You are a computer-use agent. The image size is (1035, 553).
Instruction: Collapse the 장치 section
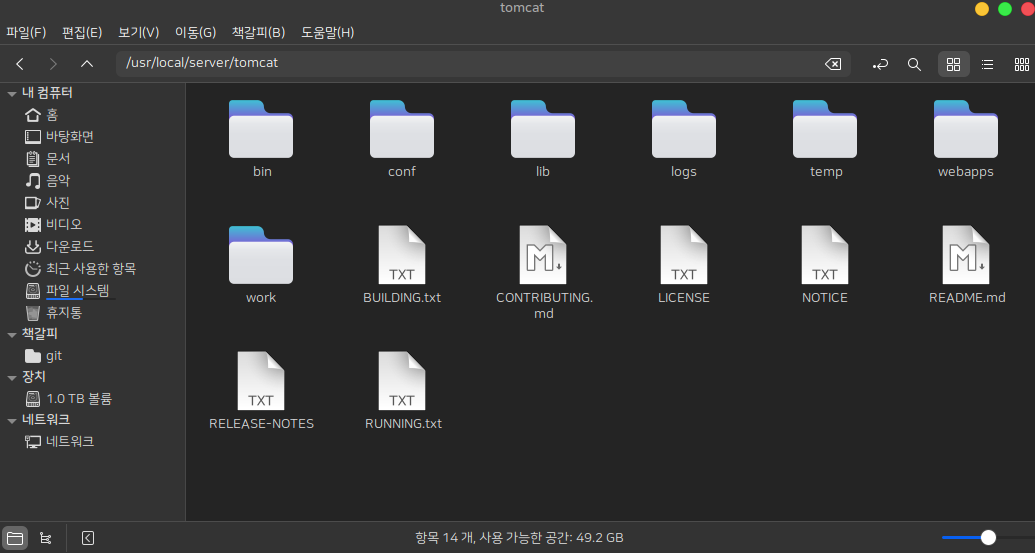12,377
